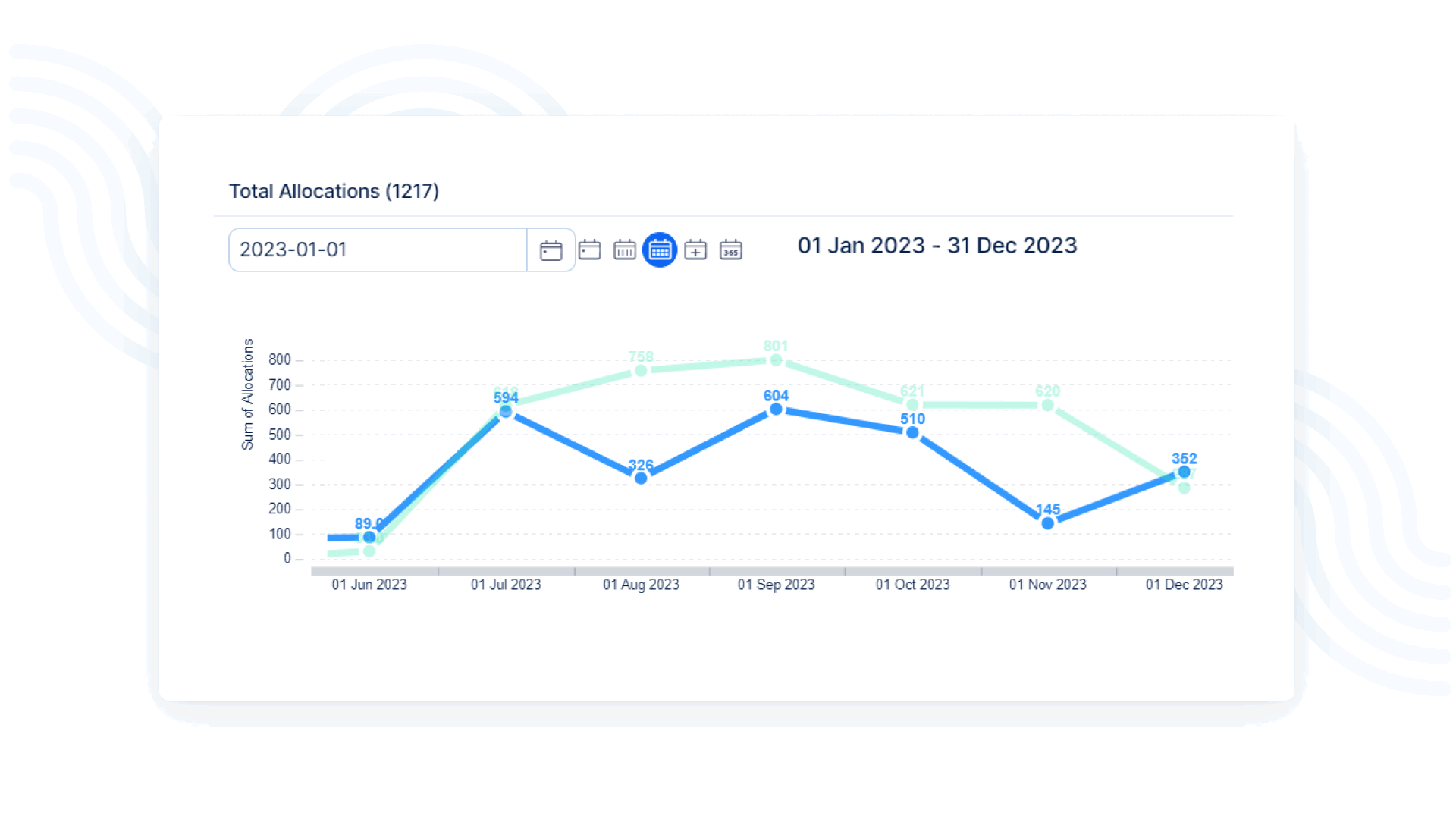Click the blue 326 data point
1456x816 pixels.
tap(641, 478)
